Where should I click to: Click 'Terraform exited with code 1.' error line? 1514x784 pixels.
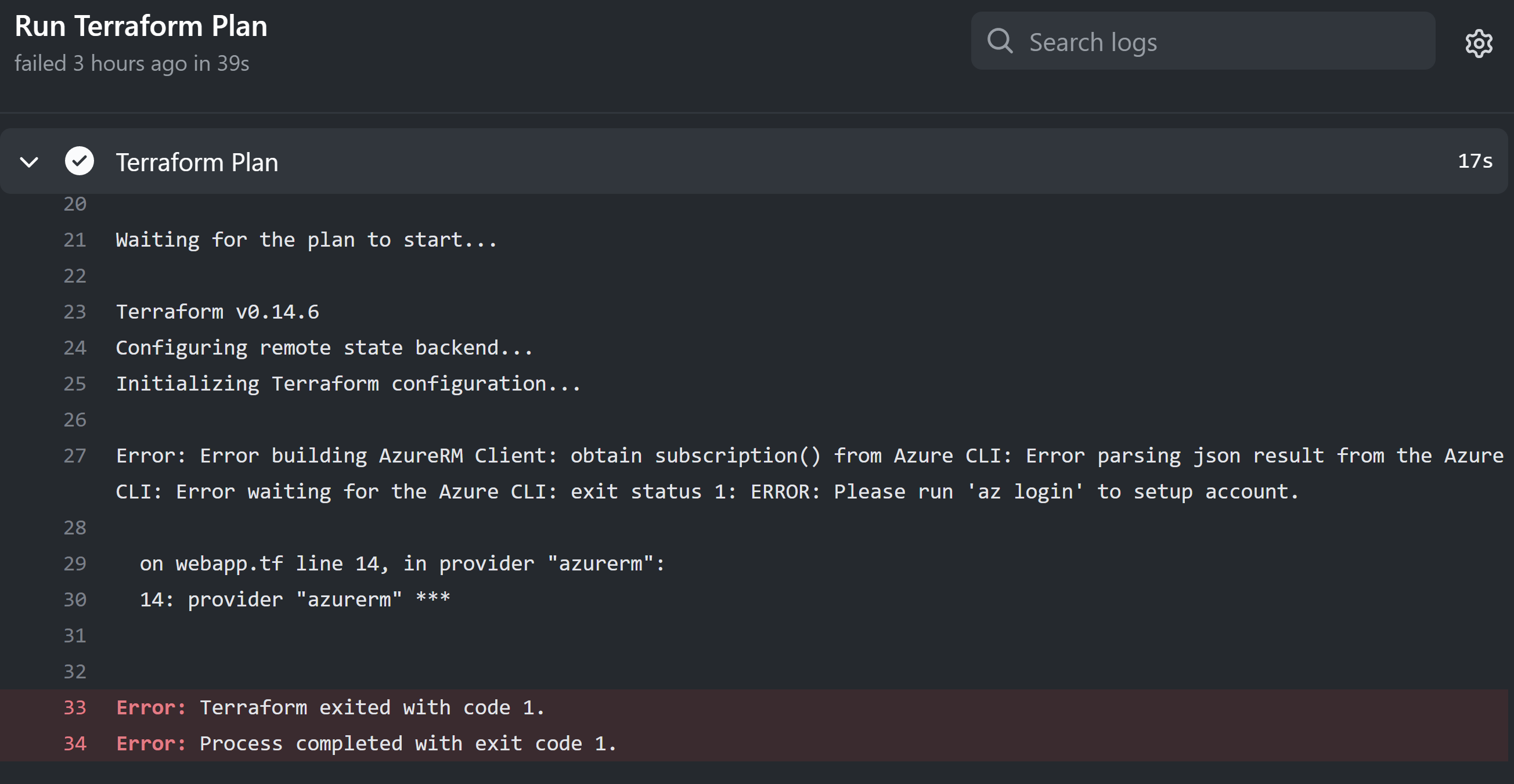pos(372,707)
